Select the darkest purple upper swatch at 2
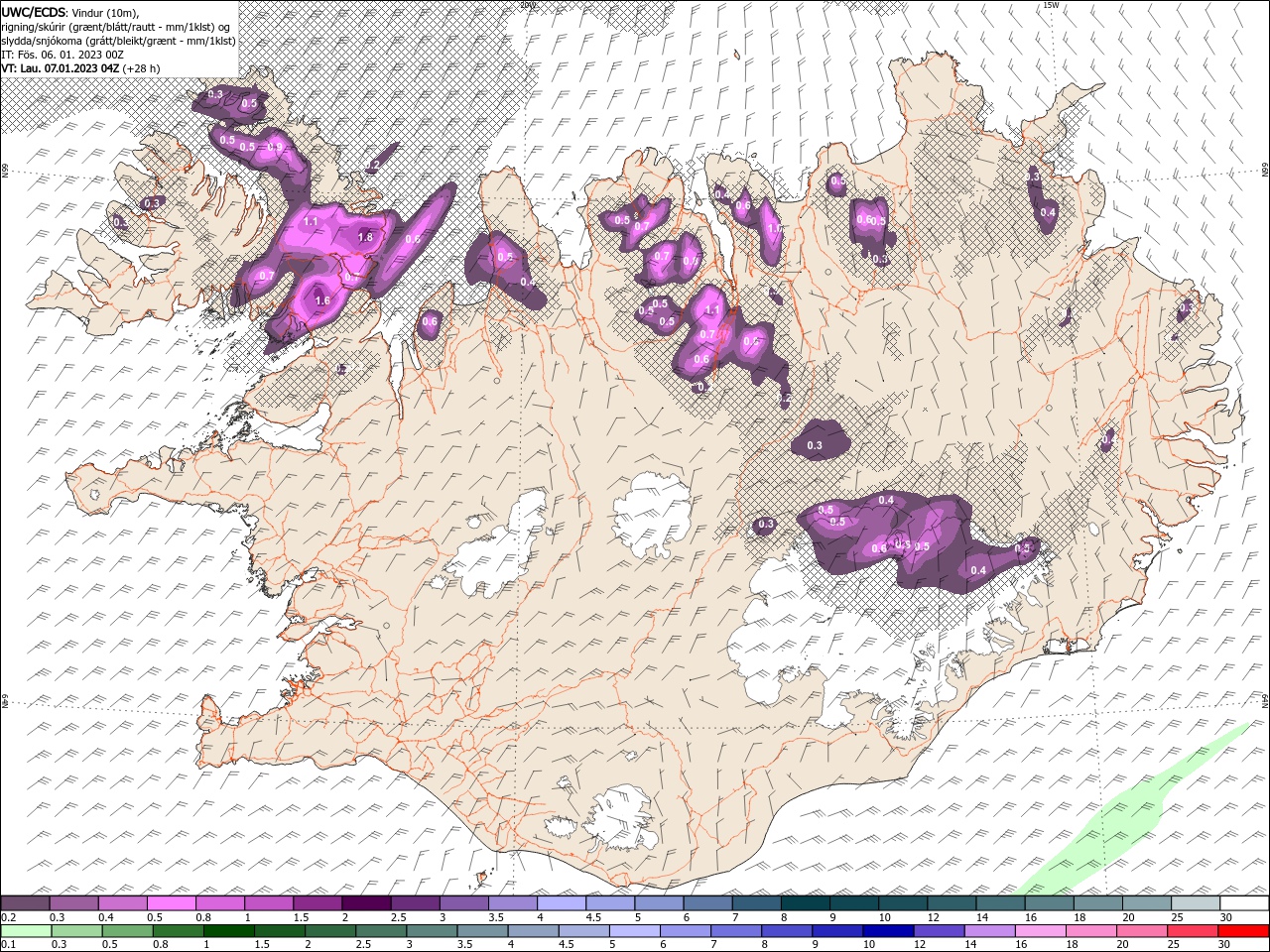Viewport: 1270px width, 952px height. [366, 903]
